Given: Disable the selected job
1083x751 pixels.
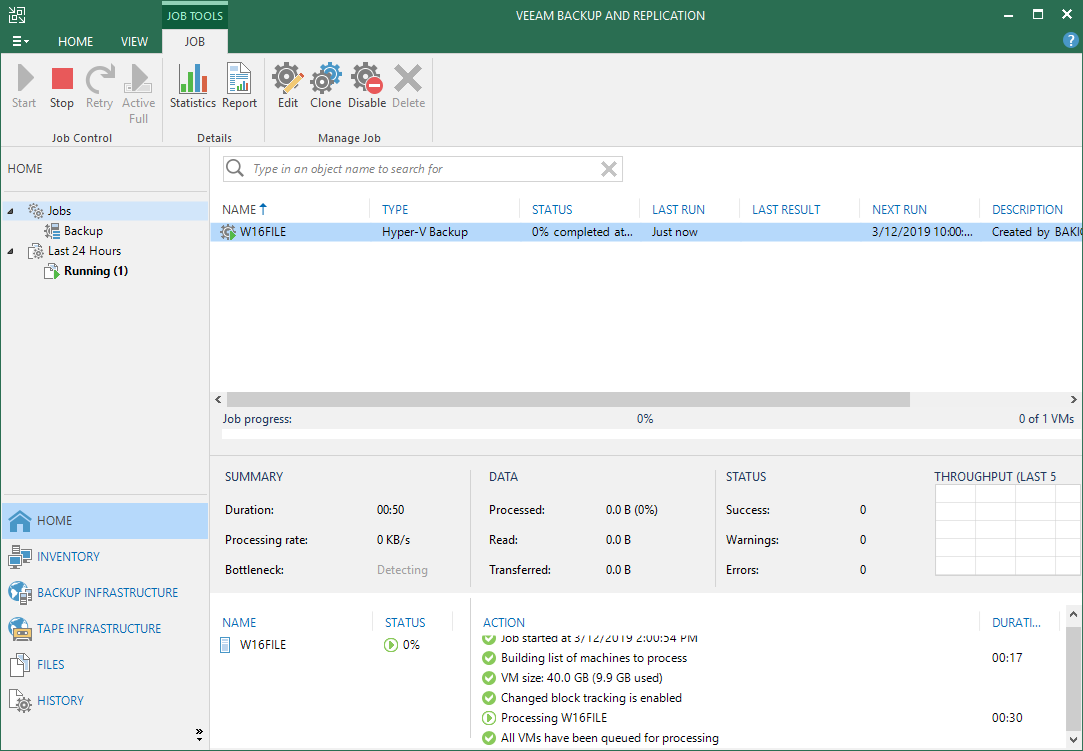Looking at the screenshot, I should tap(367, 86).
